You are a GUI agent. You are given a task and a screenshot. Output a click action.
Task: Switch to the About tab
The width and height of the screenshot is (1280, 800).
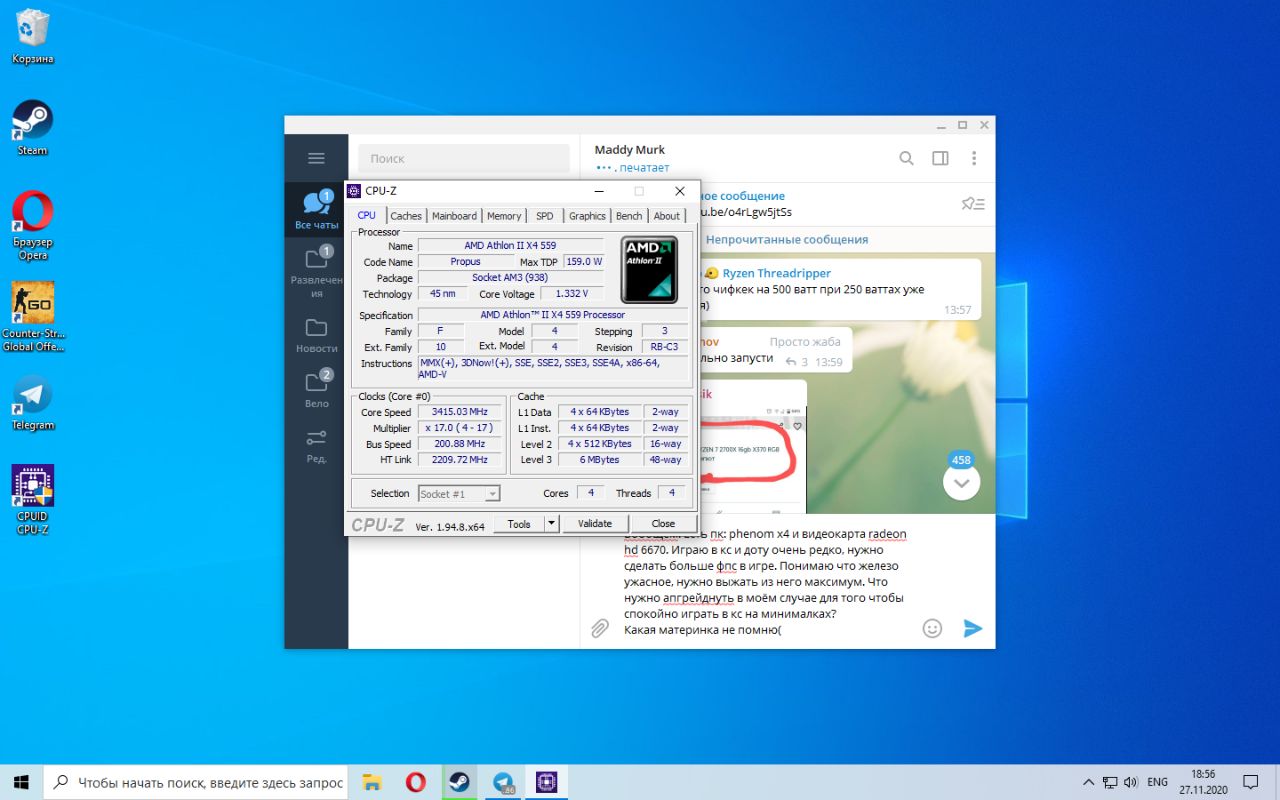click(x=667, y=216)
